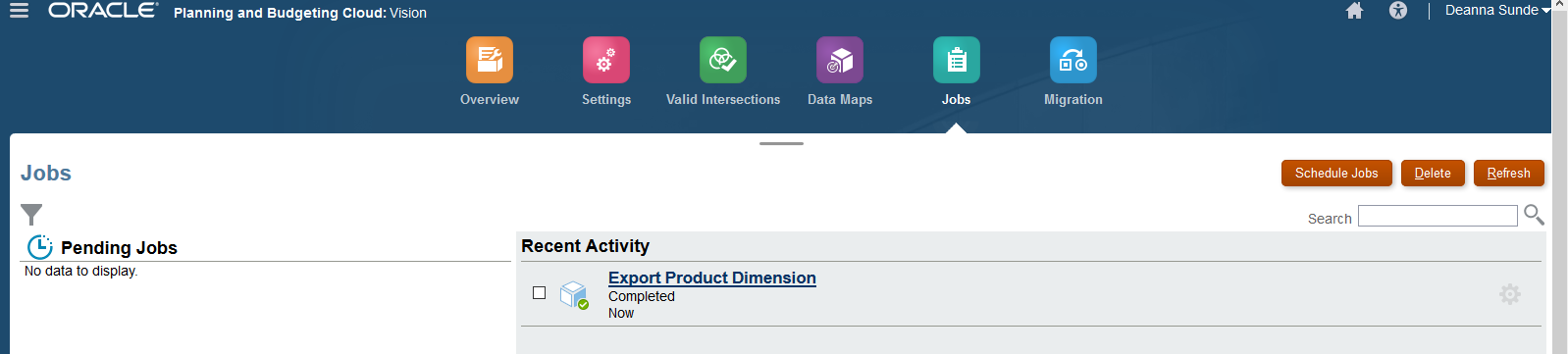This screenshot has height=354, width=1568.
Task: Open the Export Product Dimension link
Action: click(712, 278)
